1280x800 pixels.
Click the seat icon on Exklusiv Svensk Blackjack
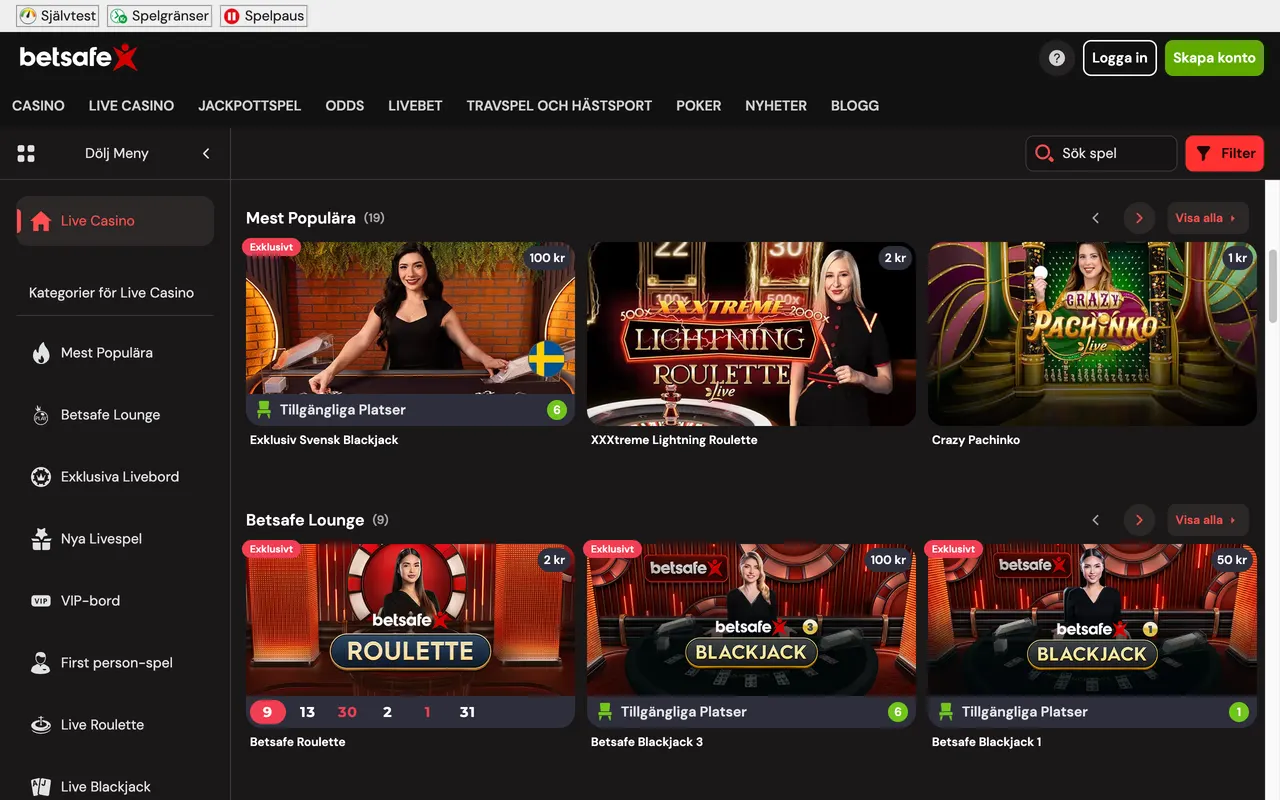264,410
